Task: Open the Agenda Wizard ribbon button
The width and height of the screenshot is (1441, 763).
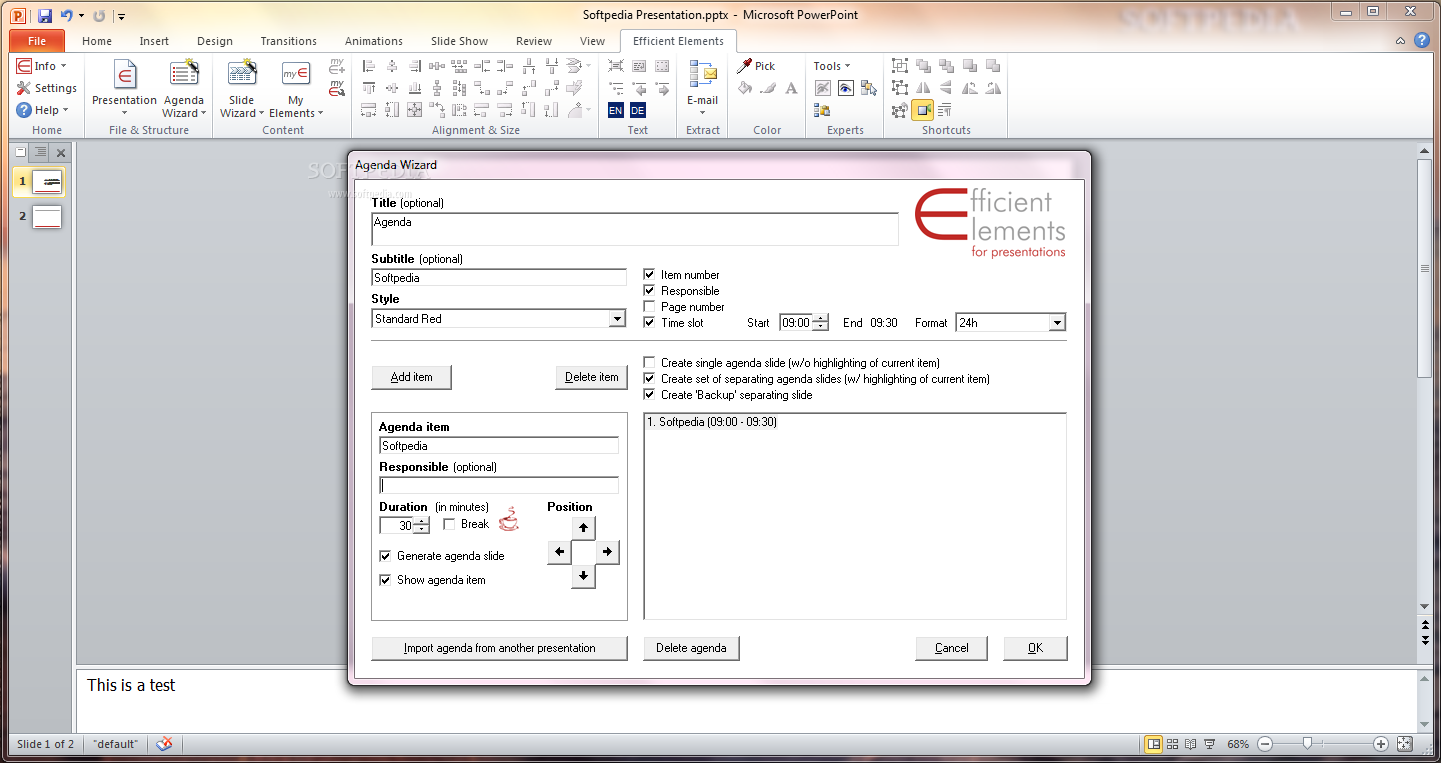Action: [184, 88]
